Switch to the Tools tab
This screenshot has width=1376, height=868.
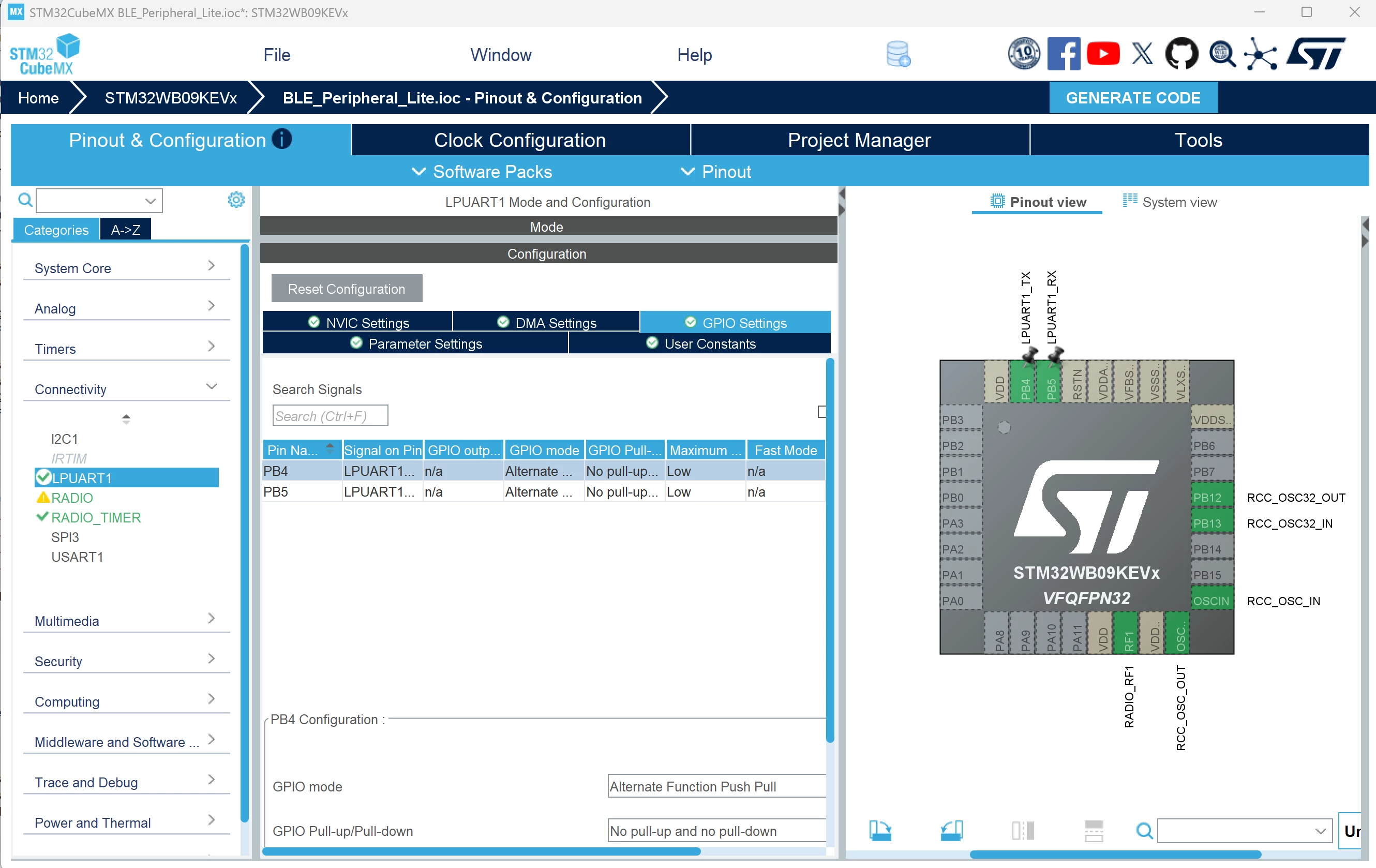1199,140
